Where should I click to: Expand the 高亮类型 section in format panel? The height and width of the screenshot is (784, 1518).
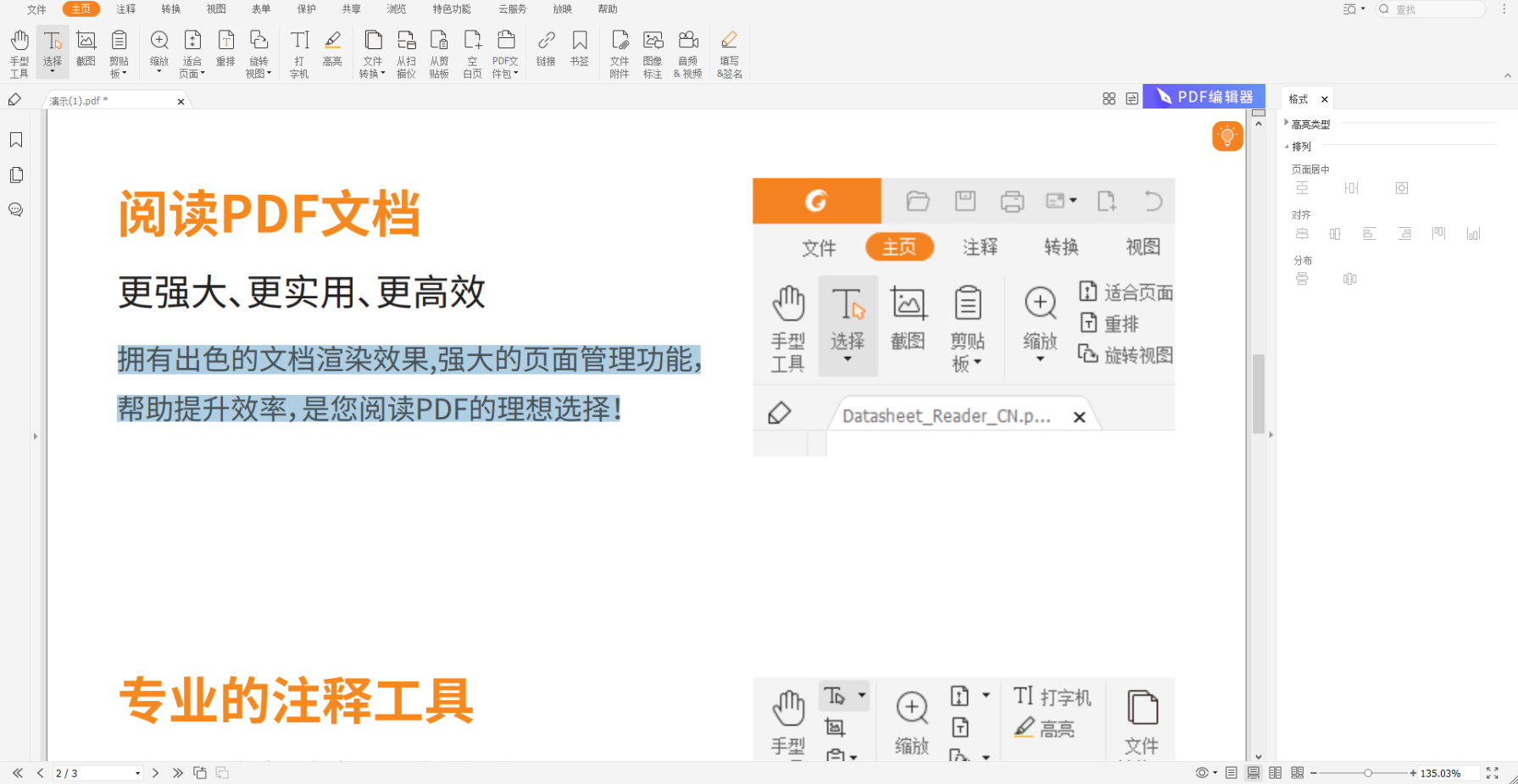pos(1310,123)
